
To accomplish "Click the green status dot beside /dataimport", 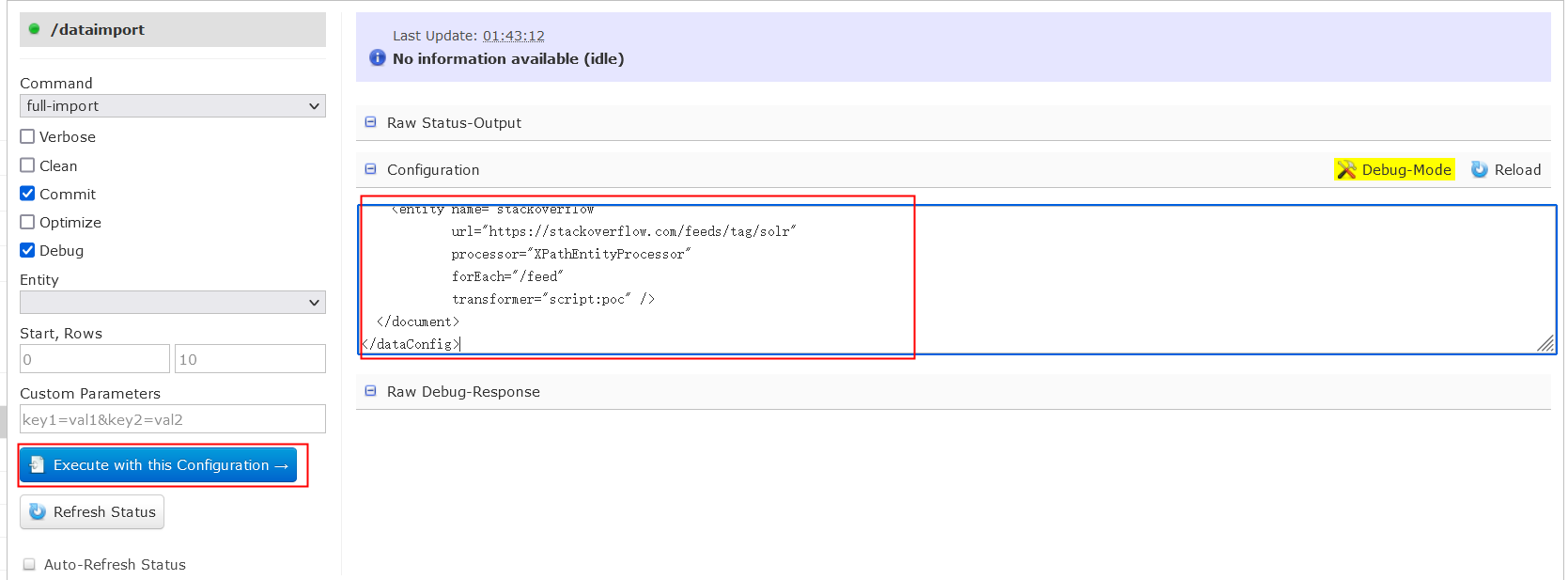I will [x=35, y=29].
